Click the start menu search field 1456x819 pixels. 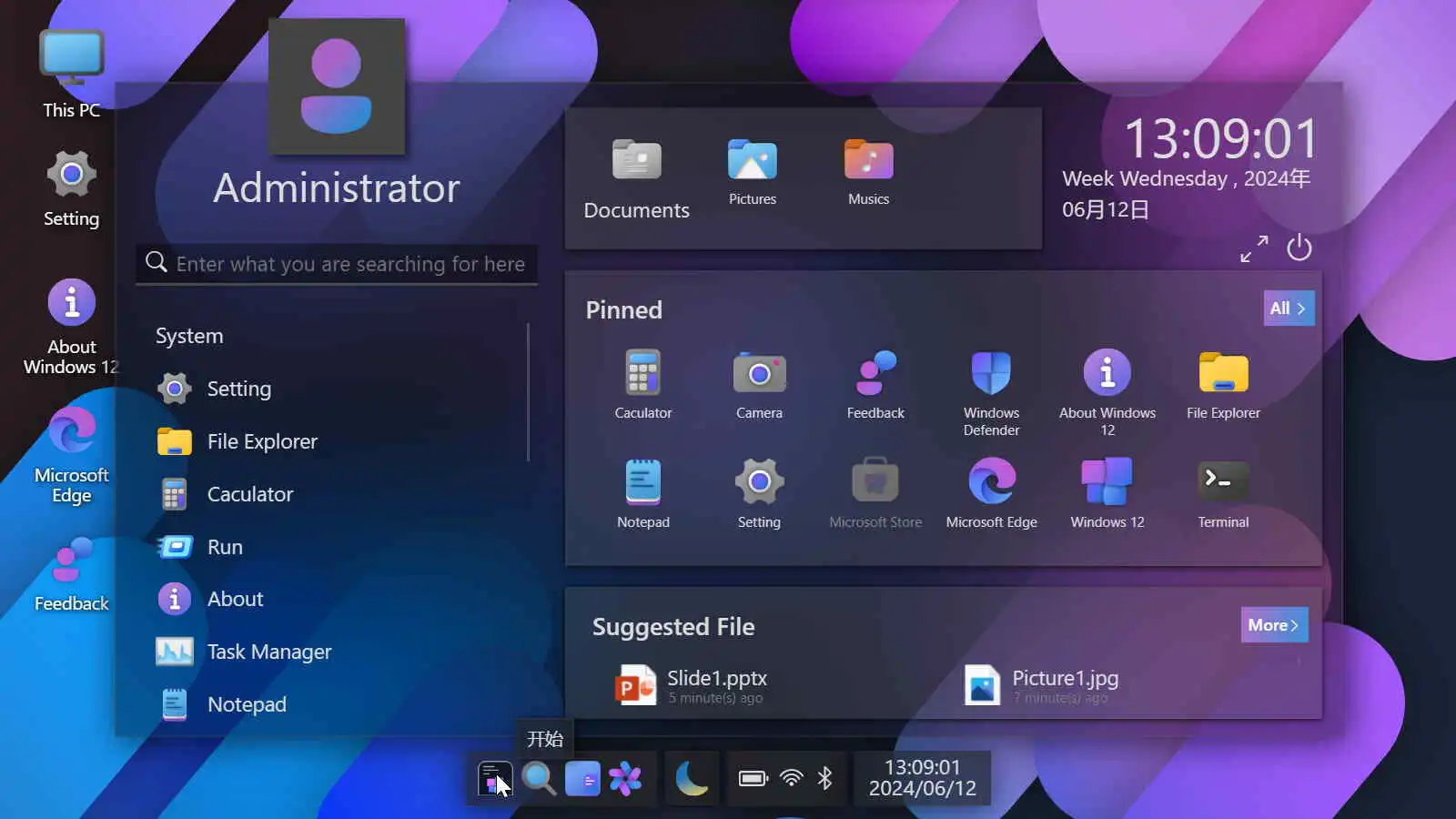click(x=337, y=264)
